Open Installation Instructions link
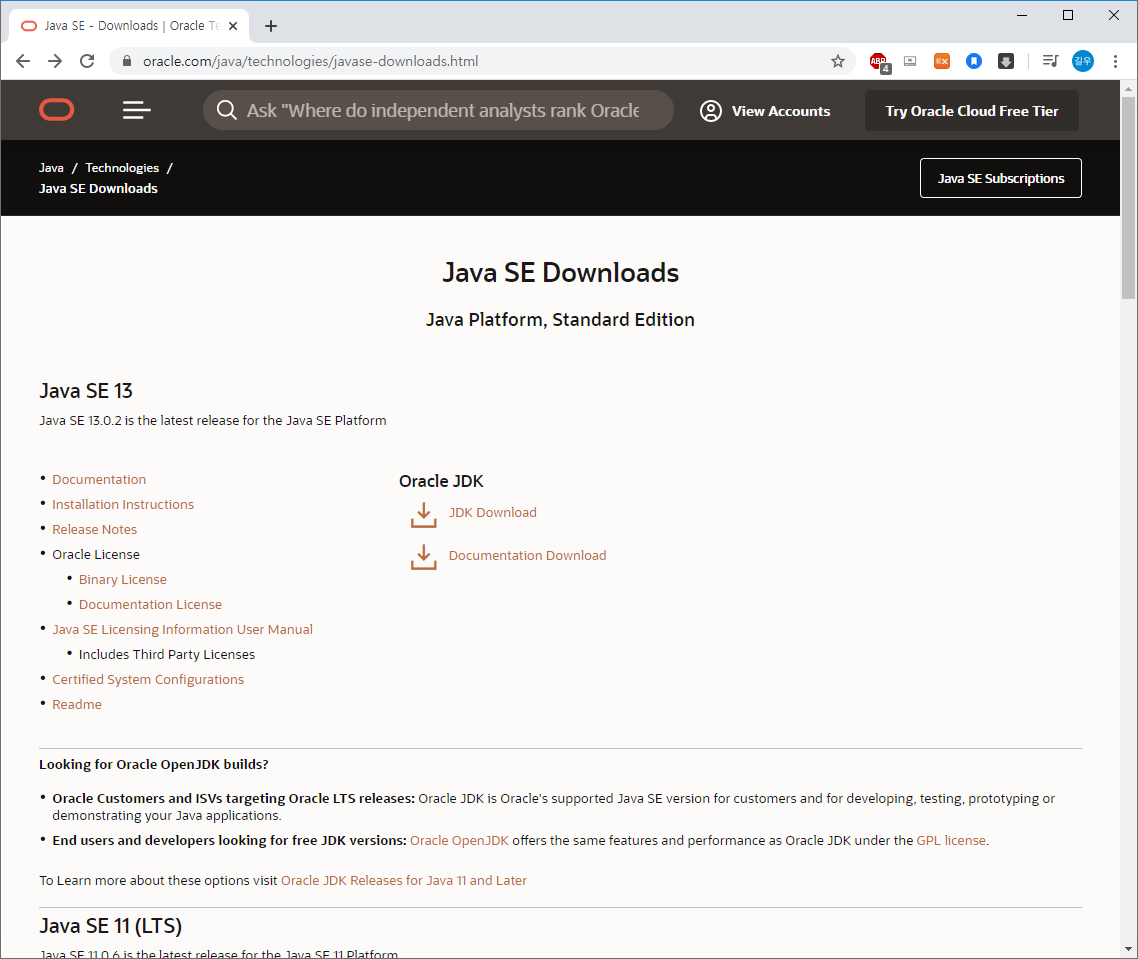The width and height of the screenshot is (1138, 959). tap(123, 505)
